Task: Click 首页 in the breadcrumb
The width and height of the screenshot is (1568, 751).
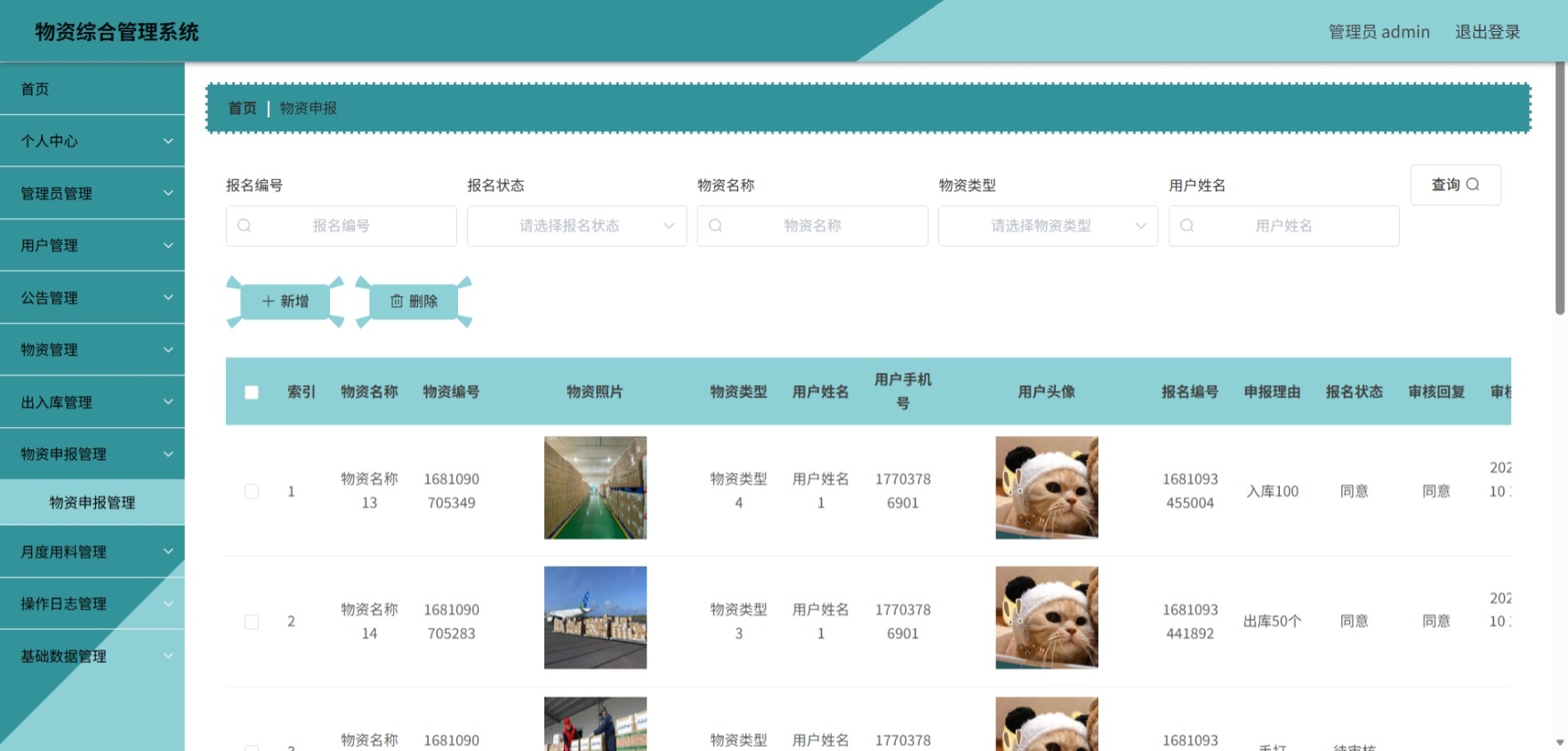Action: tap(242, 109)
